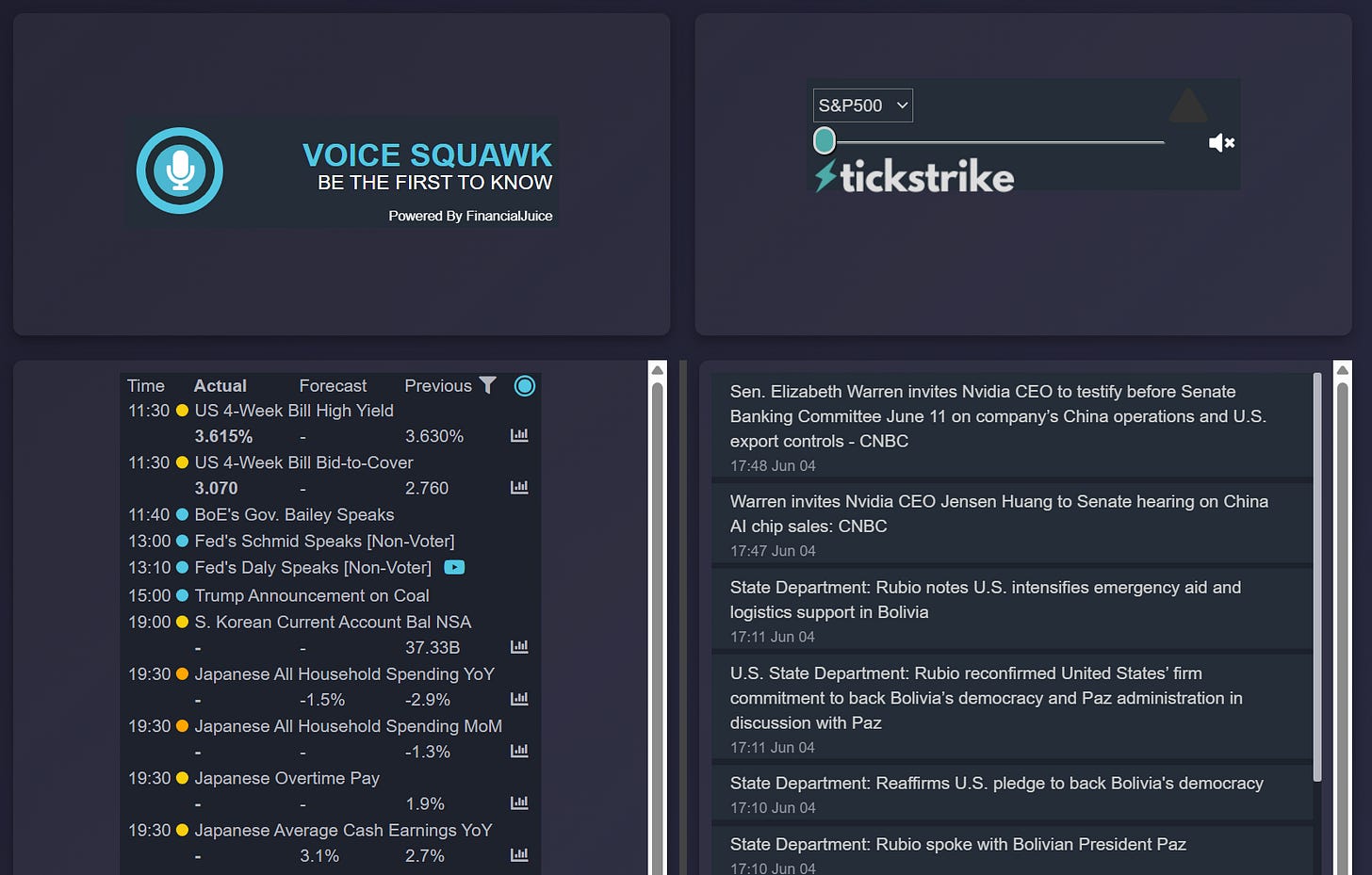This screenshot has width=1372, height=875.
Task: Play video for Fed's Daly Speaks
Action: [x=454, y=567]
